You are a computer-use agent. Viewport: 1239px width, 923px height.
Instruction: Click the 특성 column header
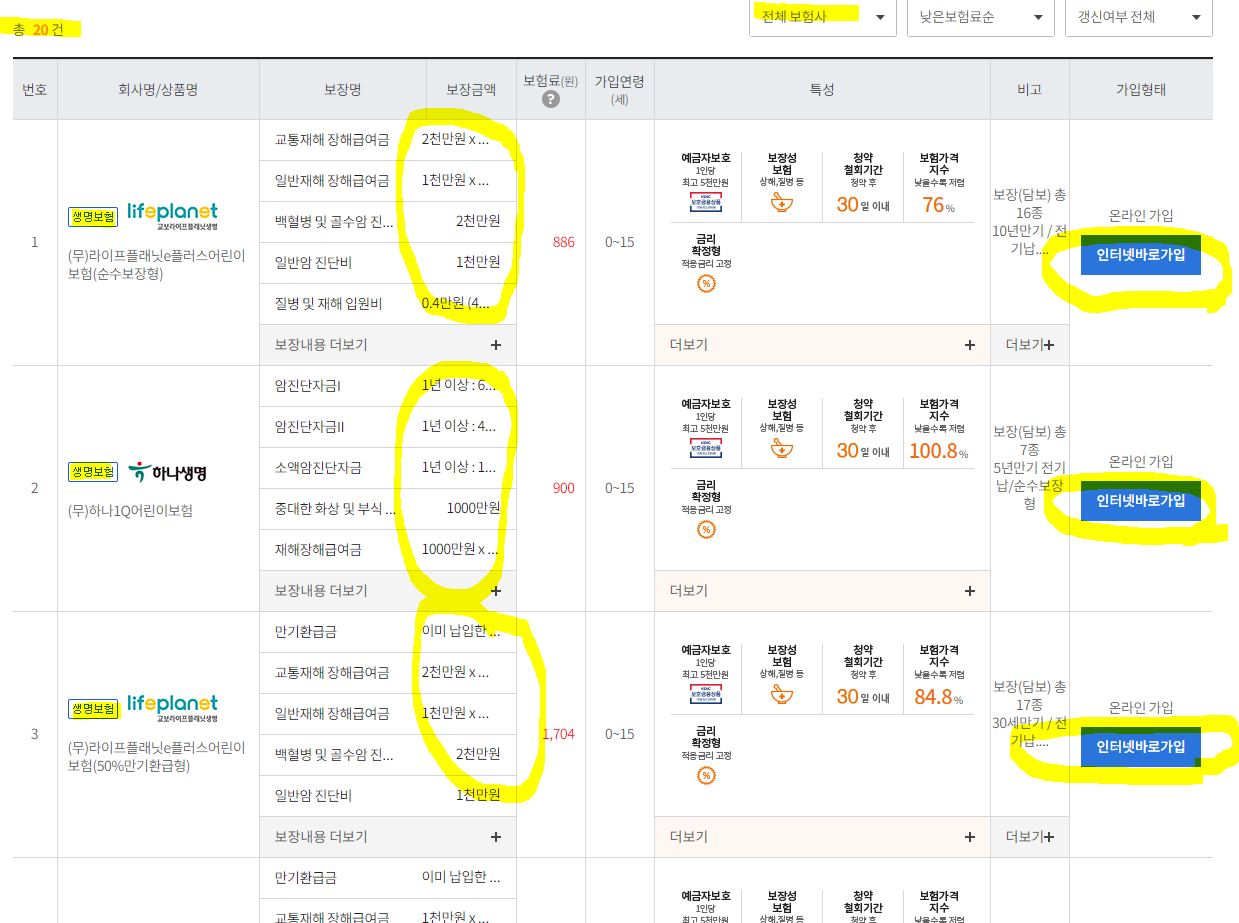pyautogui.click(x=822, y=89)
